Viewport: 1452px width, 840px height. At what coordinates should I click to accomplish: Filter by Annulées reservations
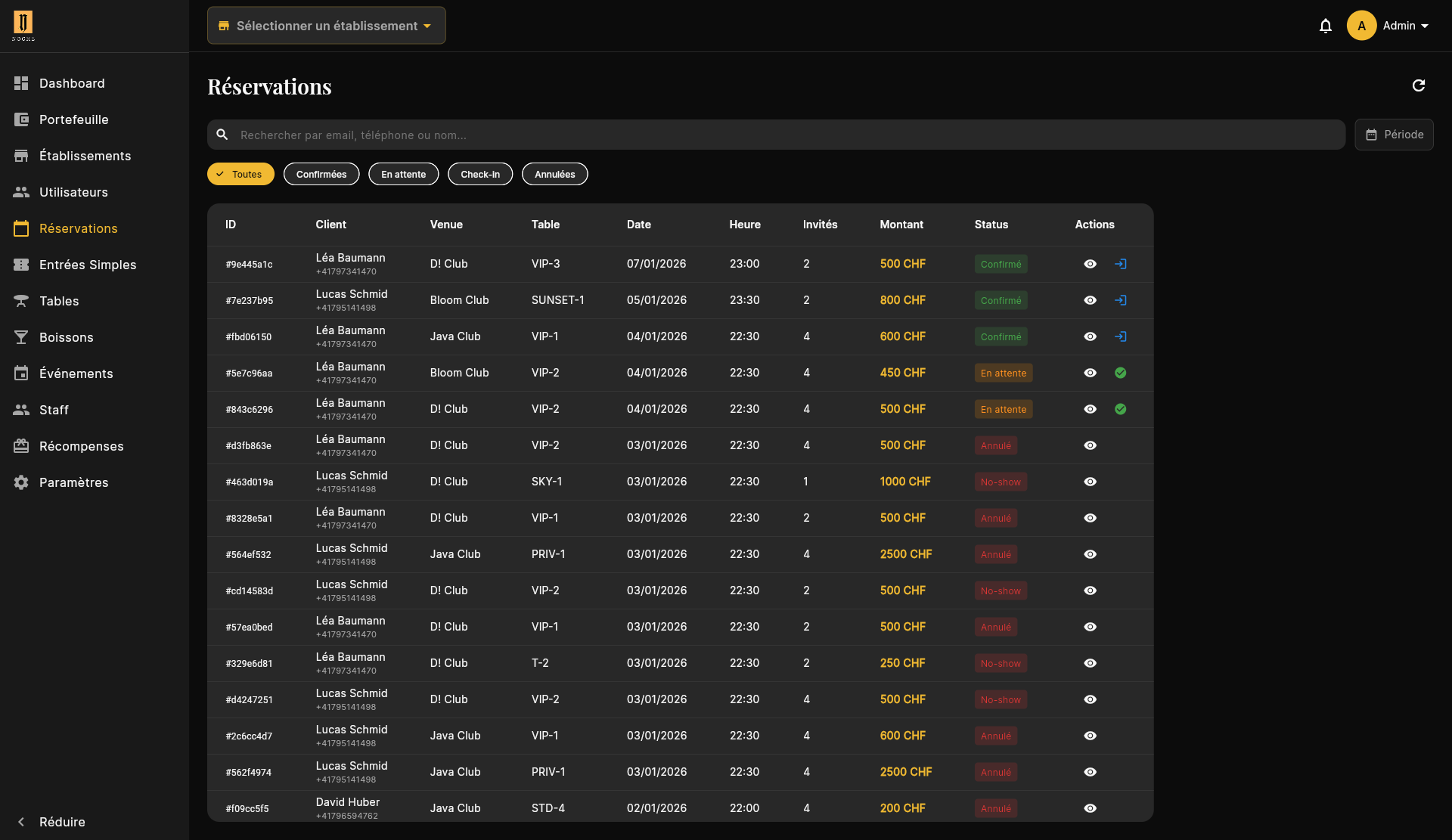(x=554, y=174)
